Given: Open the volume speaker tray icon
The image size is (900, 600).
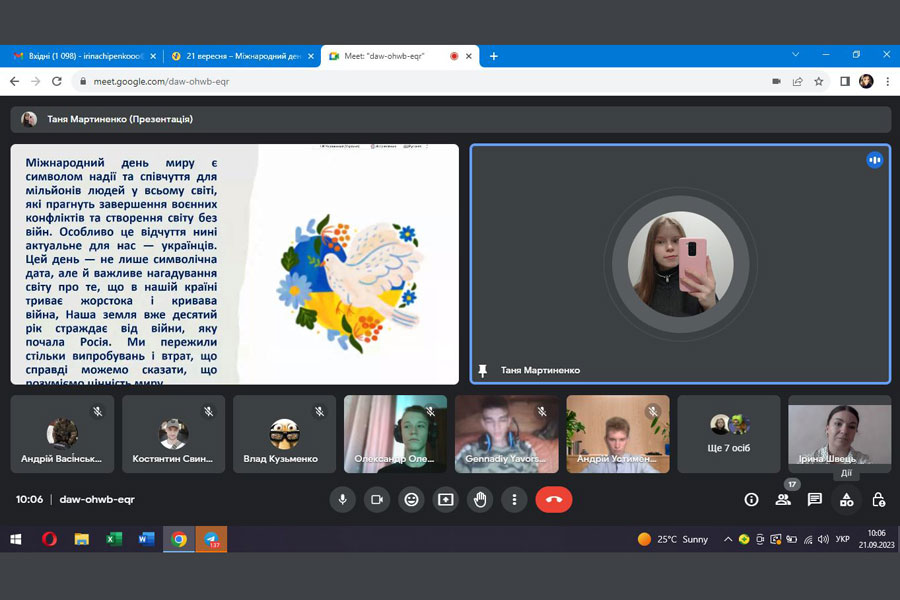Looking at the screenshot, I should pos(823,539).
